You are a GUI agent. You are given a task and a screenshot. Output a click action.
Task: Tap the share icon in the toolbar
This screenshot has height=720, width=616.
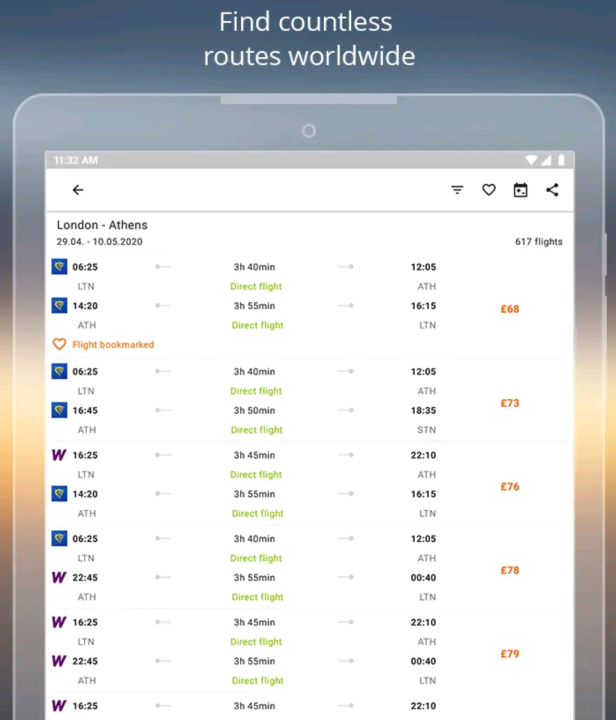[552, 190]
